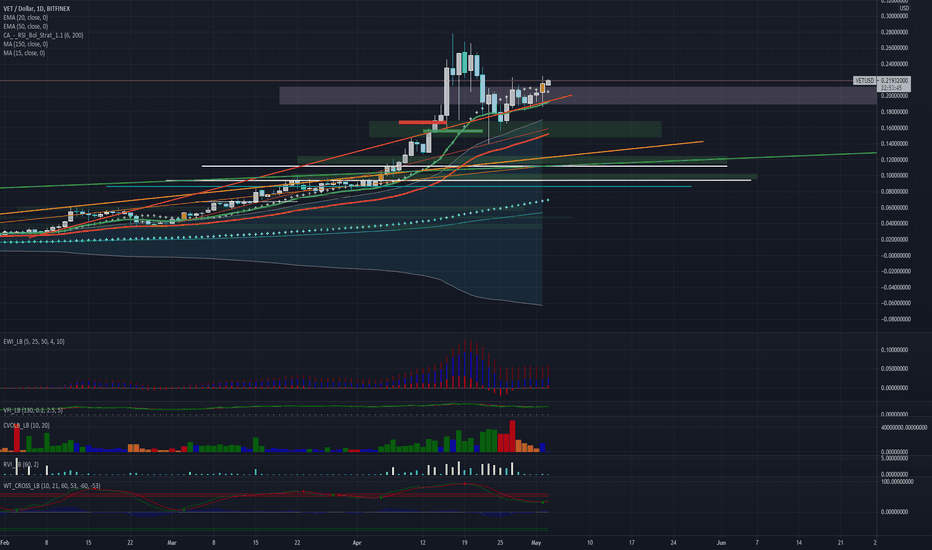Click the WT_CROSS_LB (10, 21, 60, 53, -60, -53) label
This screenshot has height=550, width=932.
click(x=52, y=486)
